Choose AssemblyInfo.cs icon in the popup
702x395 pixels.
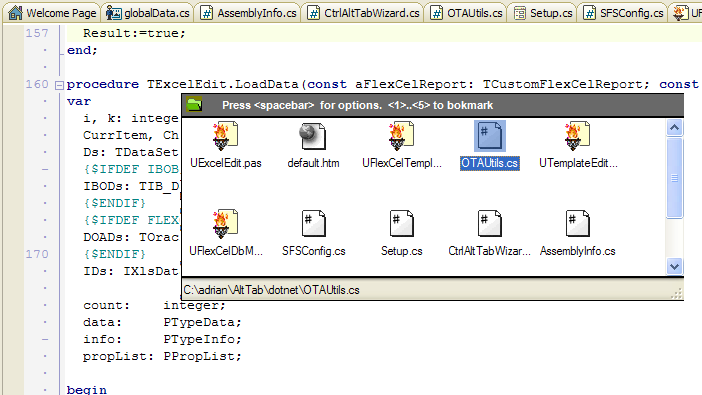tap(577, 223)
